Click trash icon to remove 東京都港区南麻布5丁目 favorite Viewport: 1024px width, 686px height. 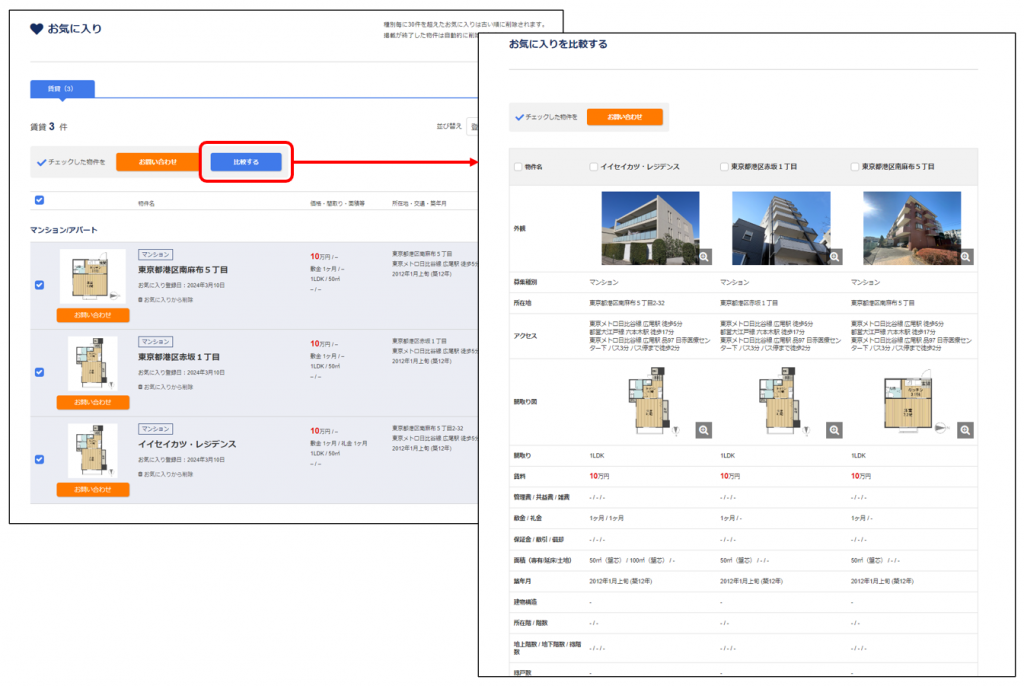pyautogui.click(x=141, y=299)
